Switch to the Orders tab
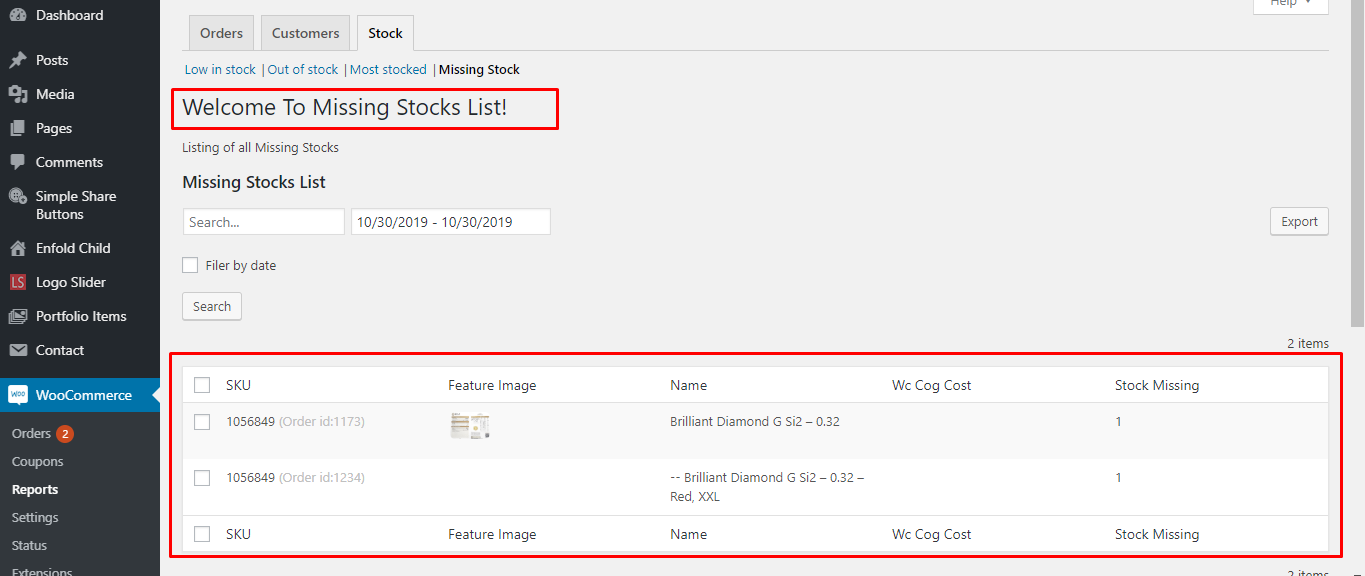 [x=221, y=33]
